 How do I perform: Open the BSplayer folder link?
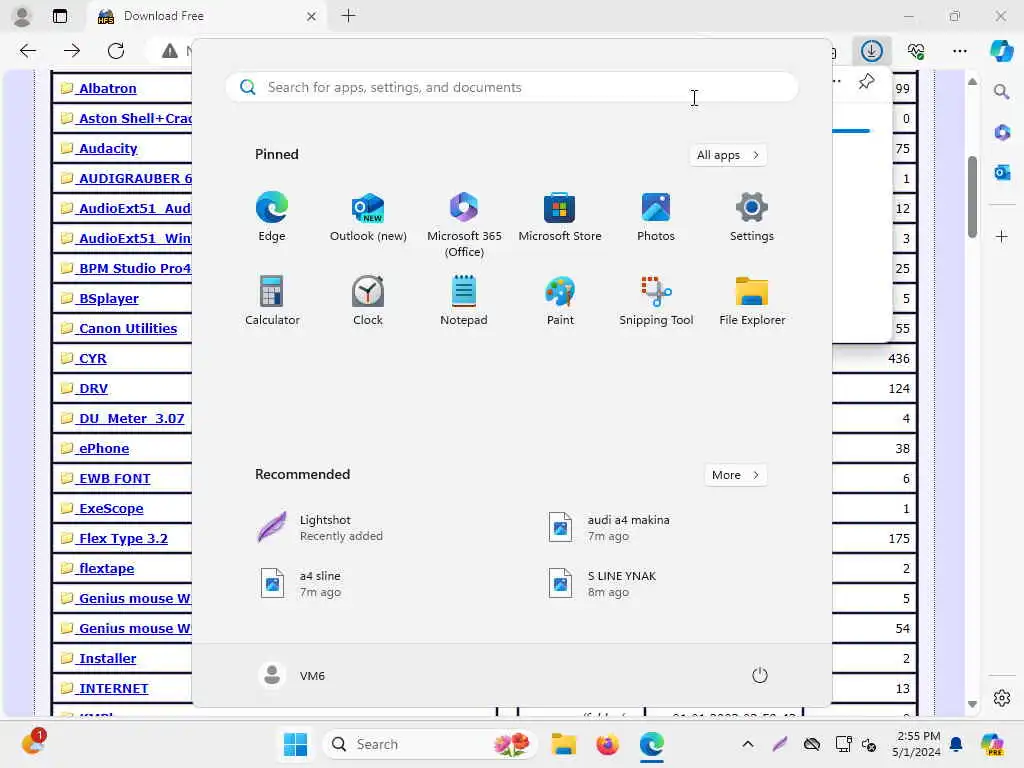108,298
